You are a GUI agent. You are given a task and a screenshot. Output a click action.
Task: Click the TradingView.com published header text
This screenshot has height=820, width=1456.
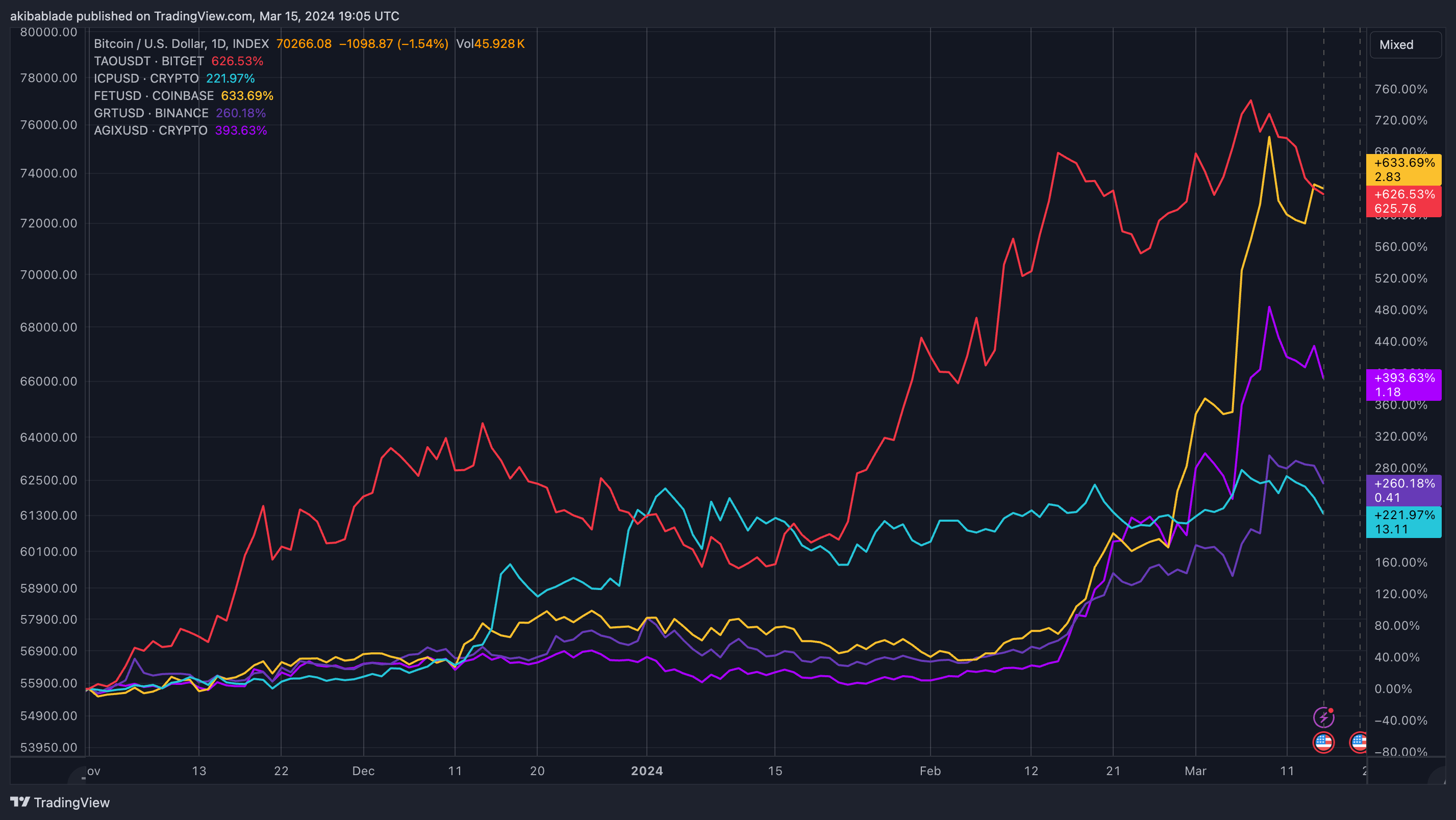click(205, 16)
